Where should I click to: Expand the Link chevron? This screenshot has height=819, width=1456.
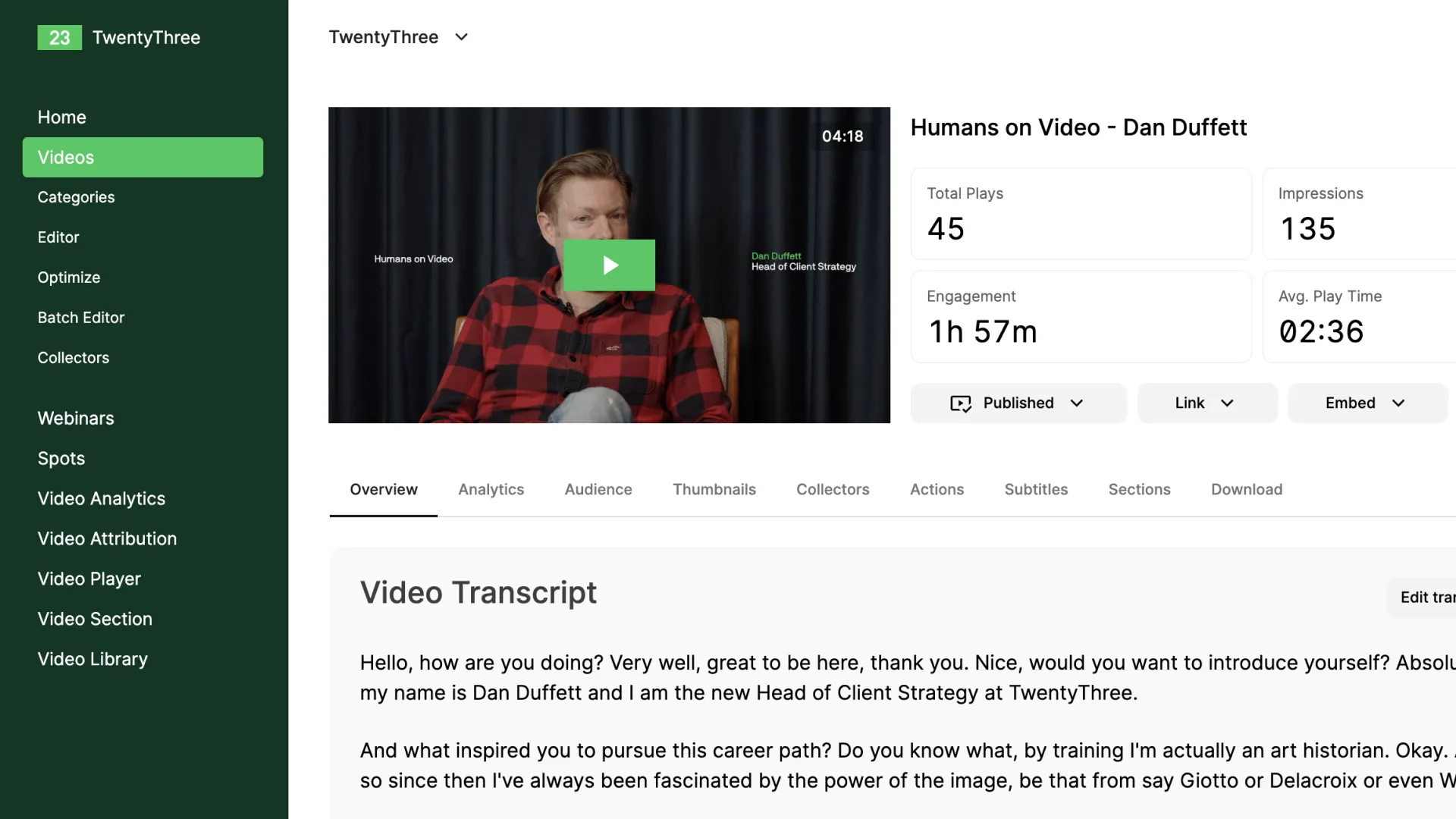coord(1227,403)
